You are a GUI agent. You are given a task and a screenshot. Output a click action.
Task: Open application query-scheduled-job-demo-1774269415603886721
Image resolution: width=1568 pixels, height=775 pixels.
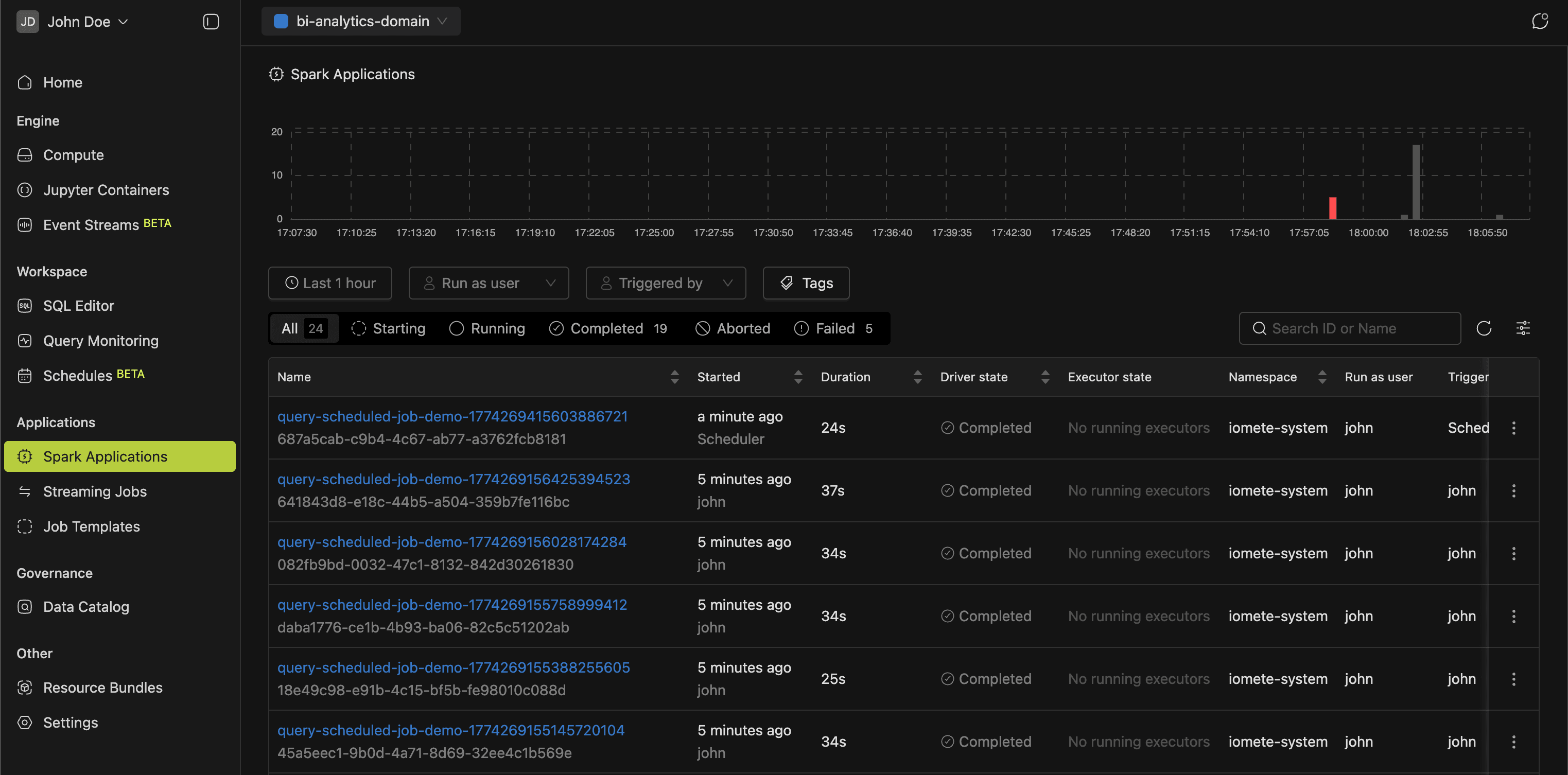click(452, 416)
